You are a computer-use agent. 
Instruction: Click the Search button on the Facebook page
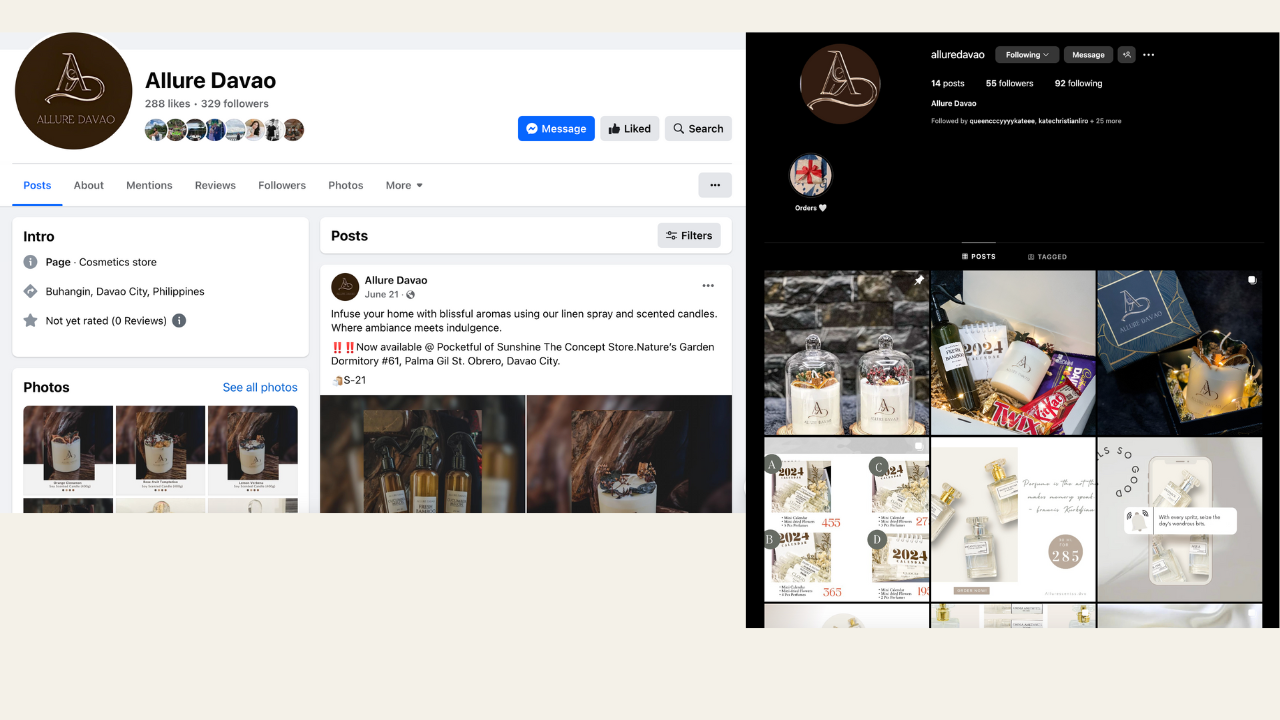point(698,129)
